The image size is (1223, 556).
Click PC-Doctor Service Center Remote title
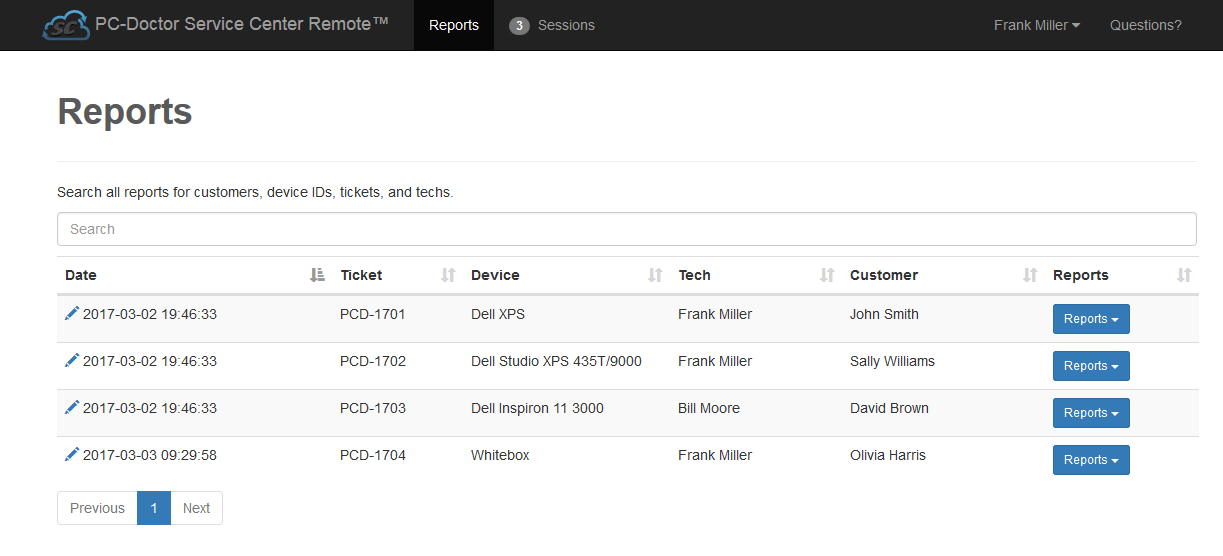pos(242,24)
